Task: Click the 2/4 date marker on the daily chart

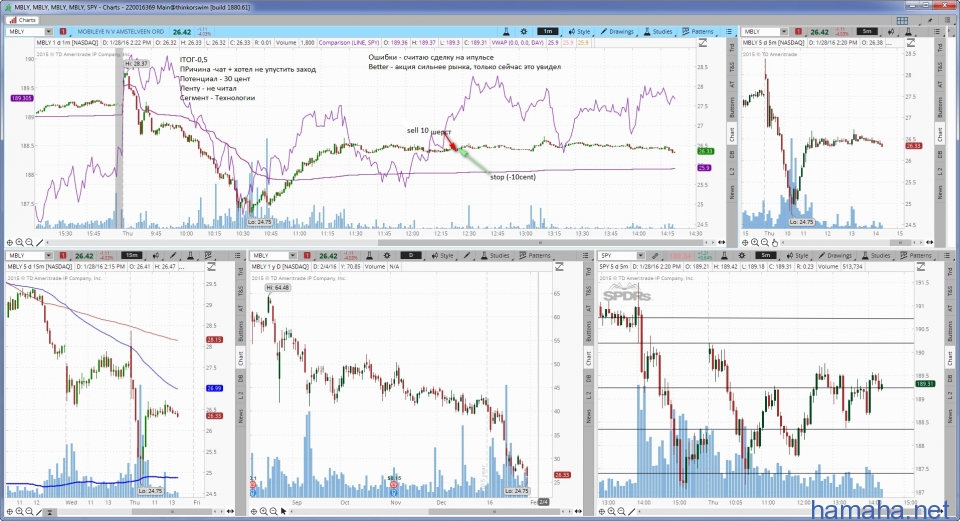Action: (543, 502)
